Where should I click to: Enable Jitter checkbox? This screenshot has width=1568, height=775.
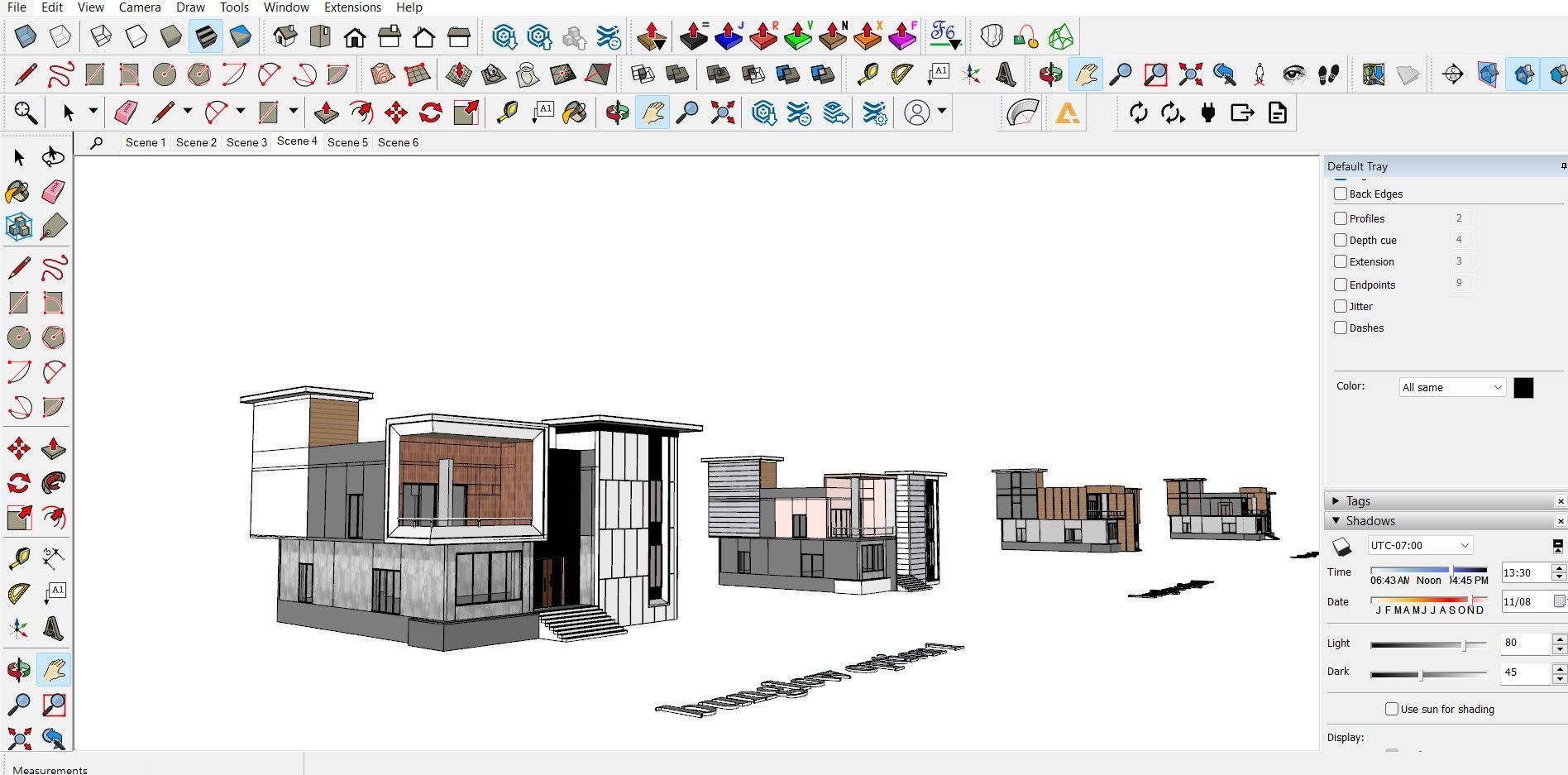coord(1341,306)
